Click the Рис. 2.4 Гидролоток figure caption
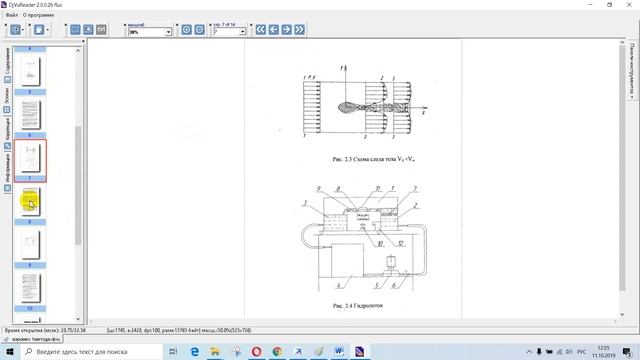The width and height of the screenshot is (640, 360). [x=358, y=306]
